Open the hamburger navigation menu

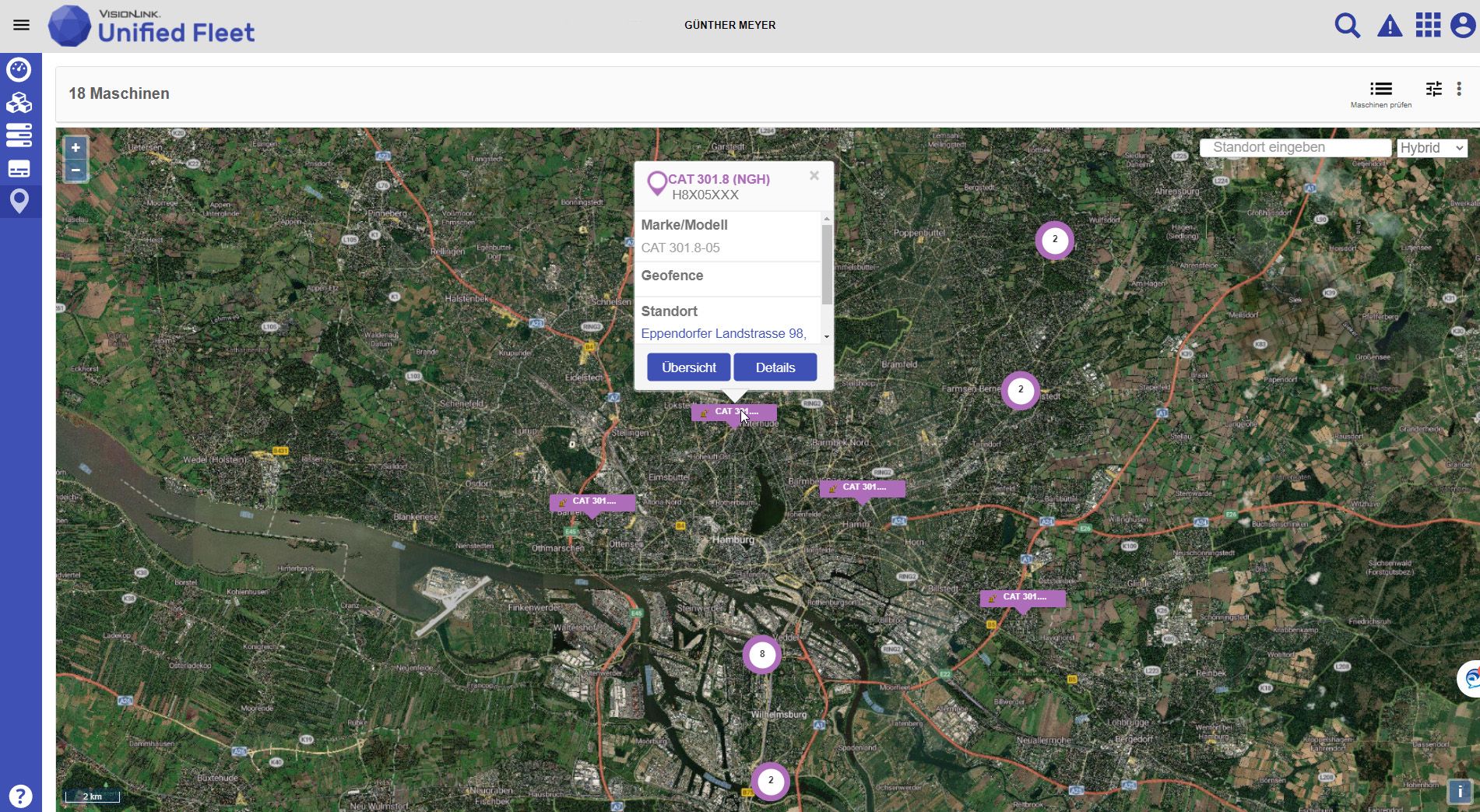click(x=21, y=25)
